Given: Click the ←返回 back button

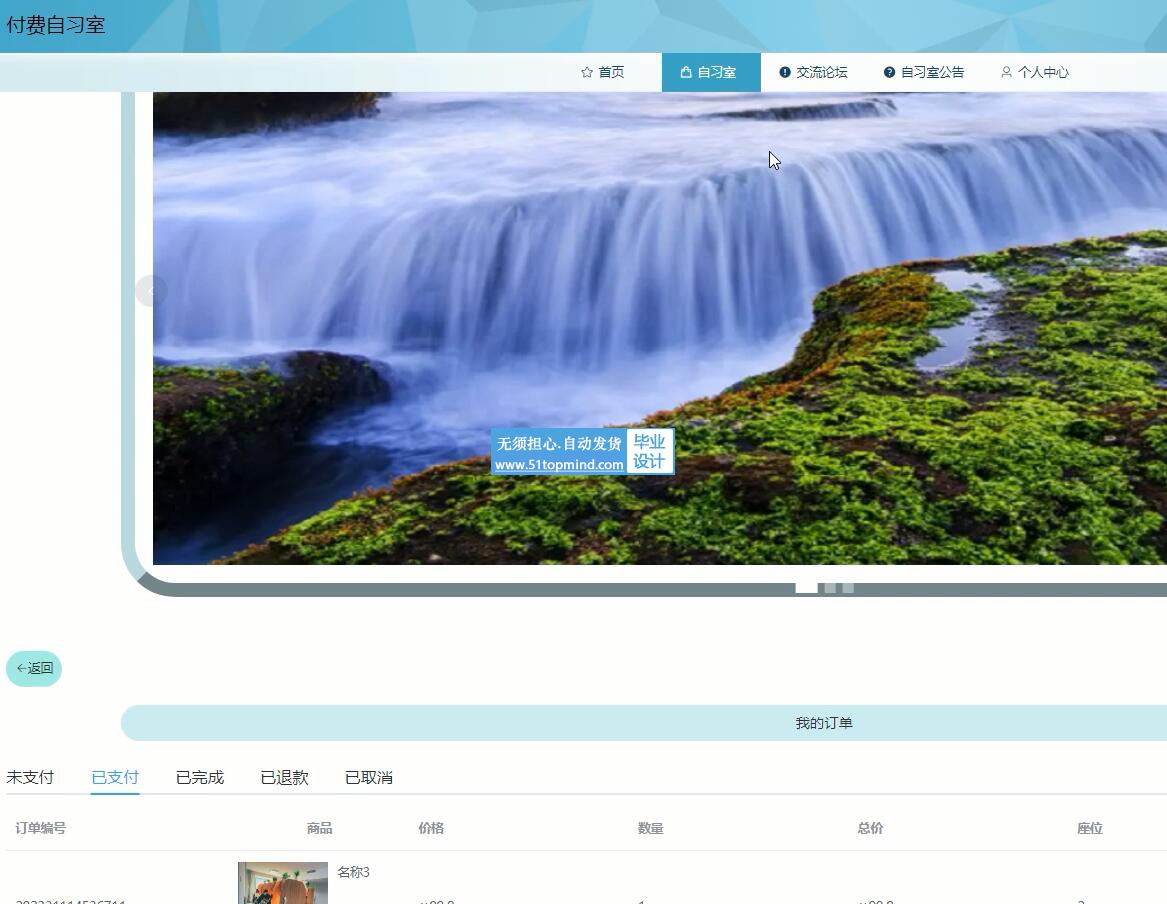Looking at the screenshot, I should click(34, 668).
